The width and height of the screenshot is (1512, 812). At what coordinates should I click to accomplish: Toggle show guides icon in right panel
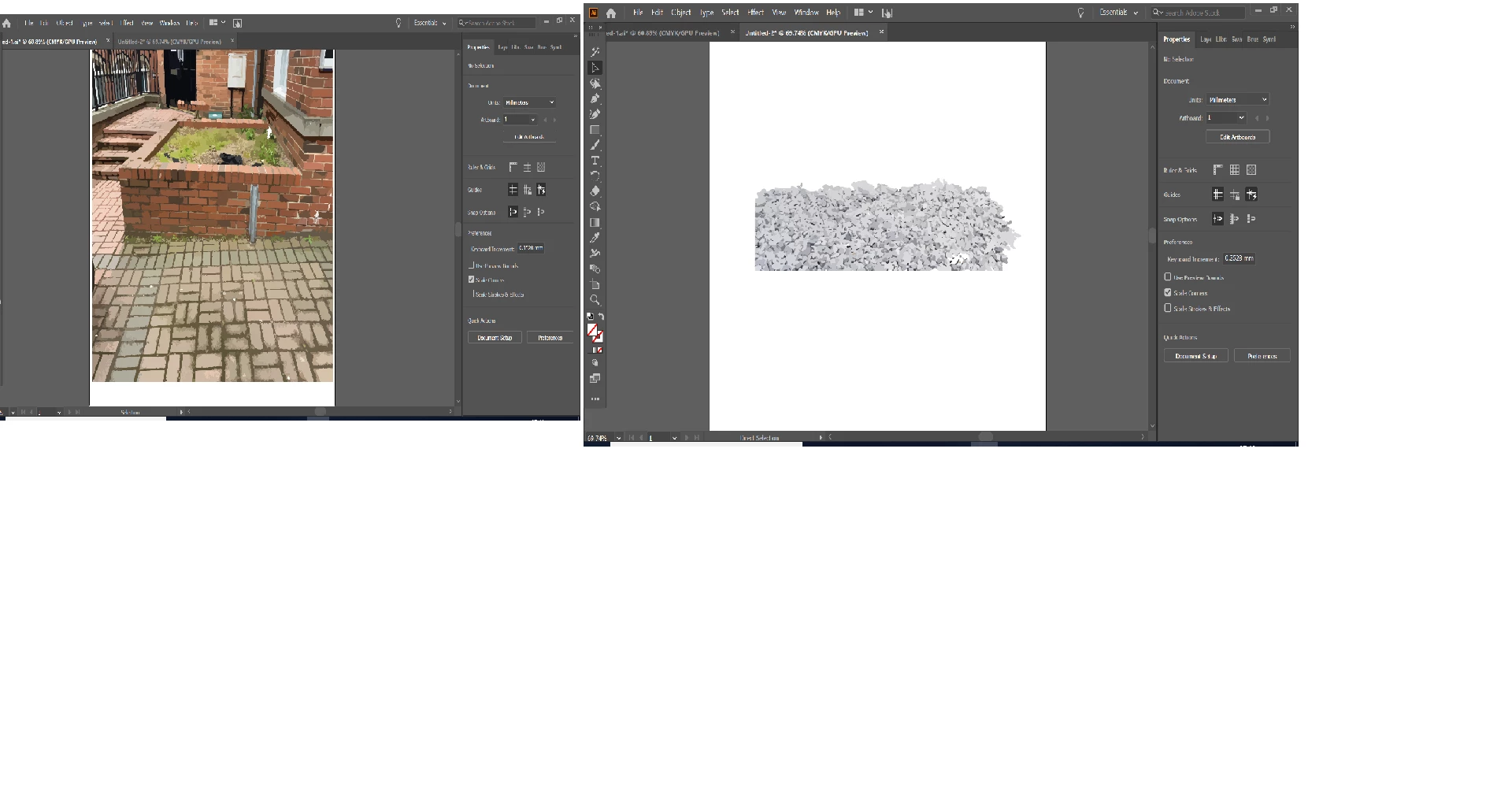click(x=1217, y=195)
